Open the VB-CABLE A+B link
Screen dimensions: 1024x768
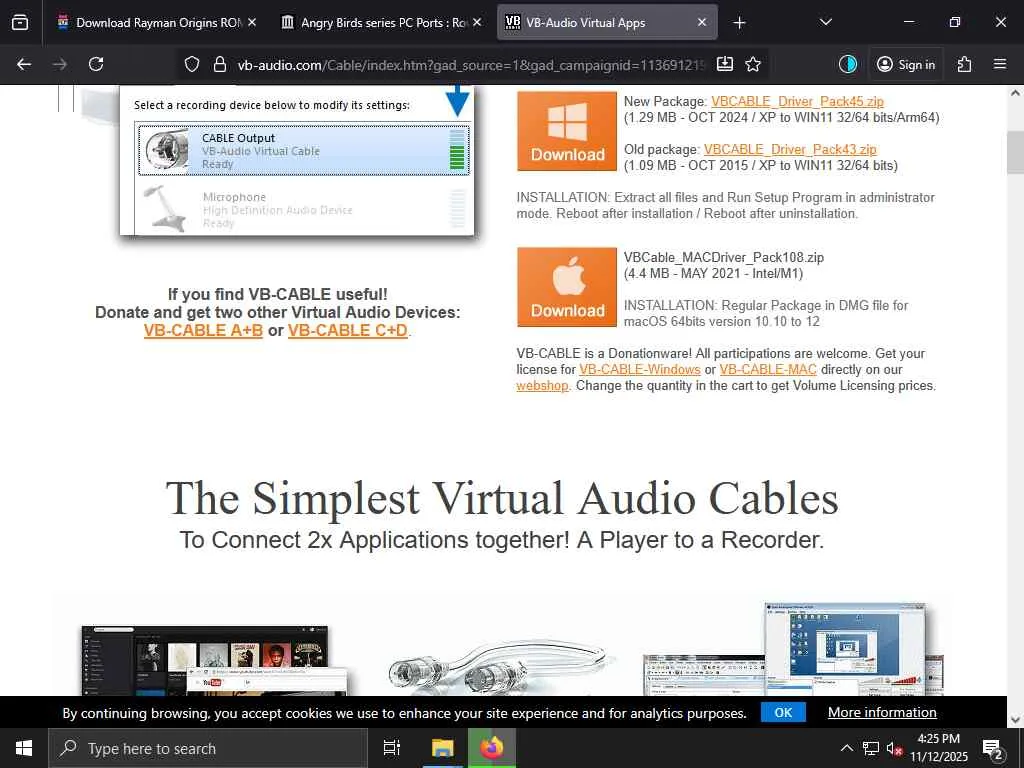point(203,330)
